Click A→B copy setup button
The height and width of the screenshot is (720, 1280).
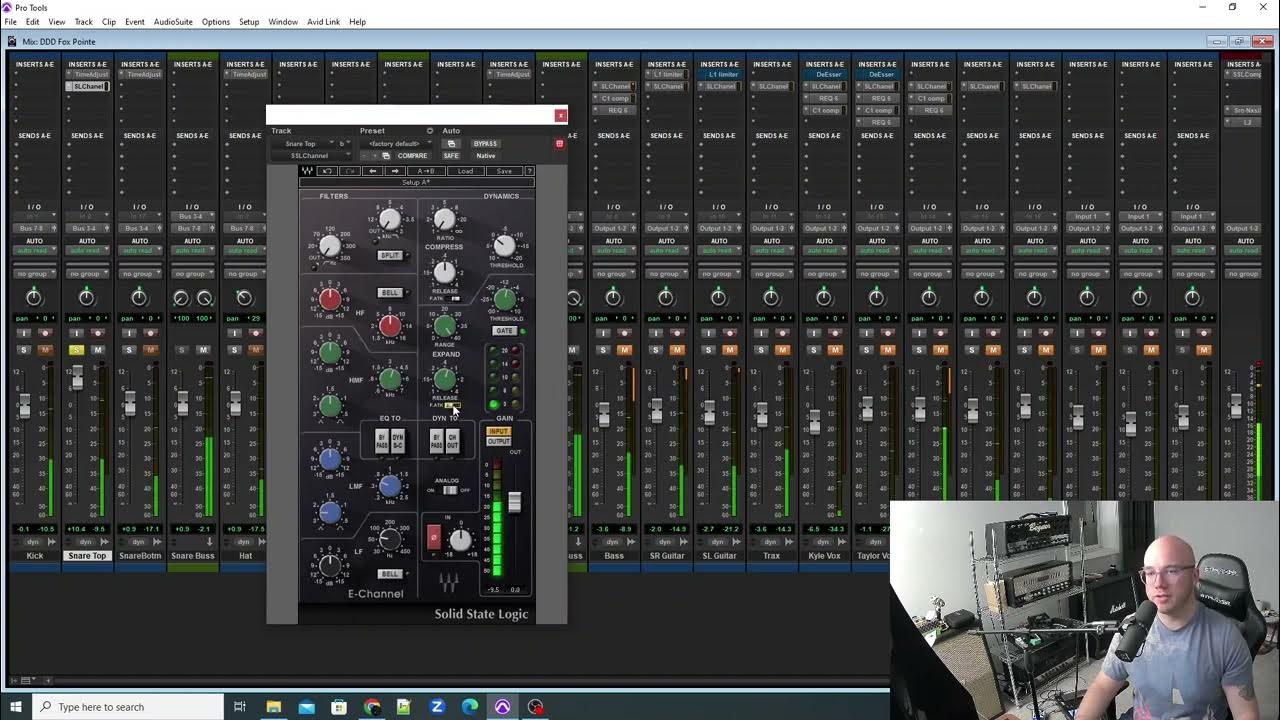pyautogui.click(x=426, y=171)
